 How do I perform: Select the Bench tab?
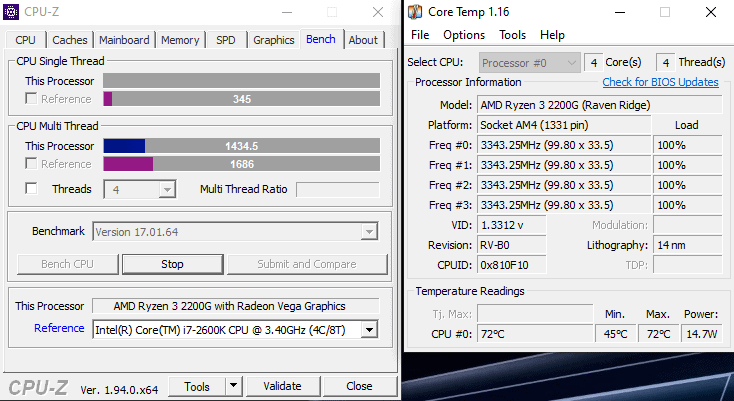click(321, 39)
